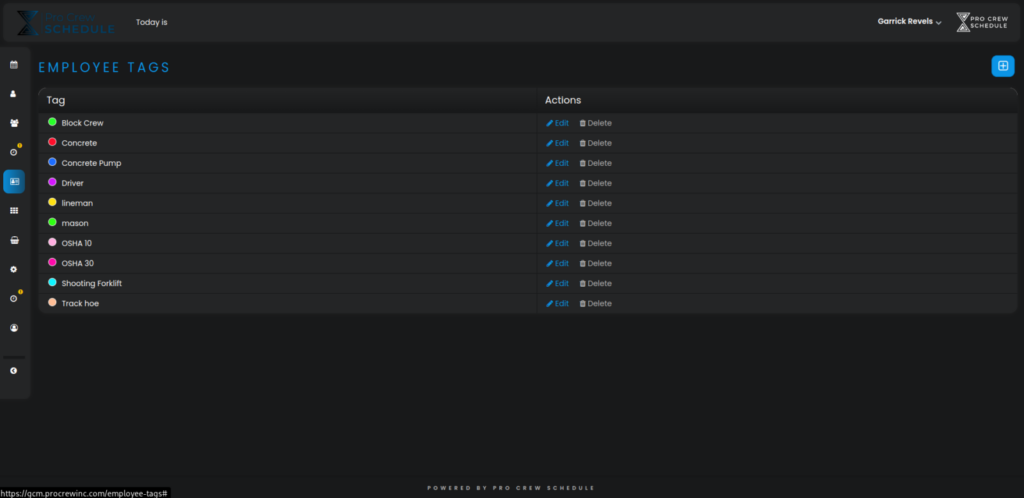The width and height of the screenshot is (1024, 498).
Task: Click the yellow lineman color dot
Action: (52, 202)
